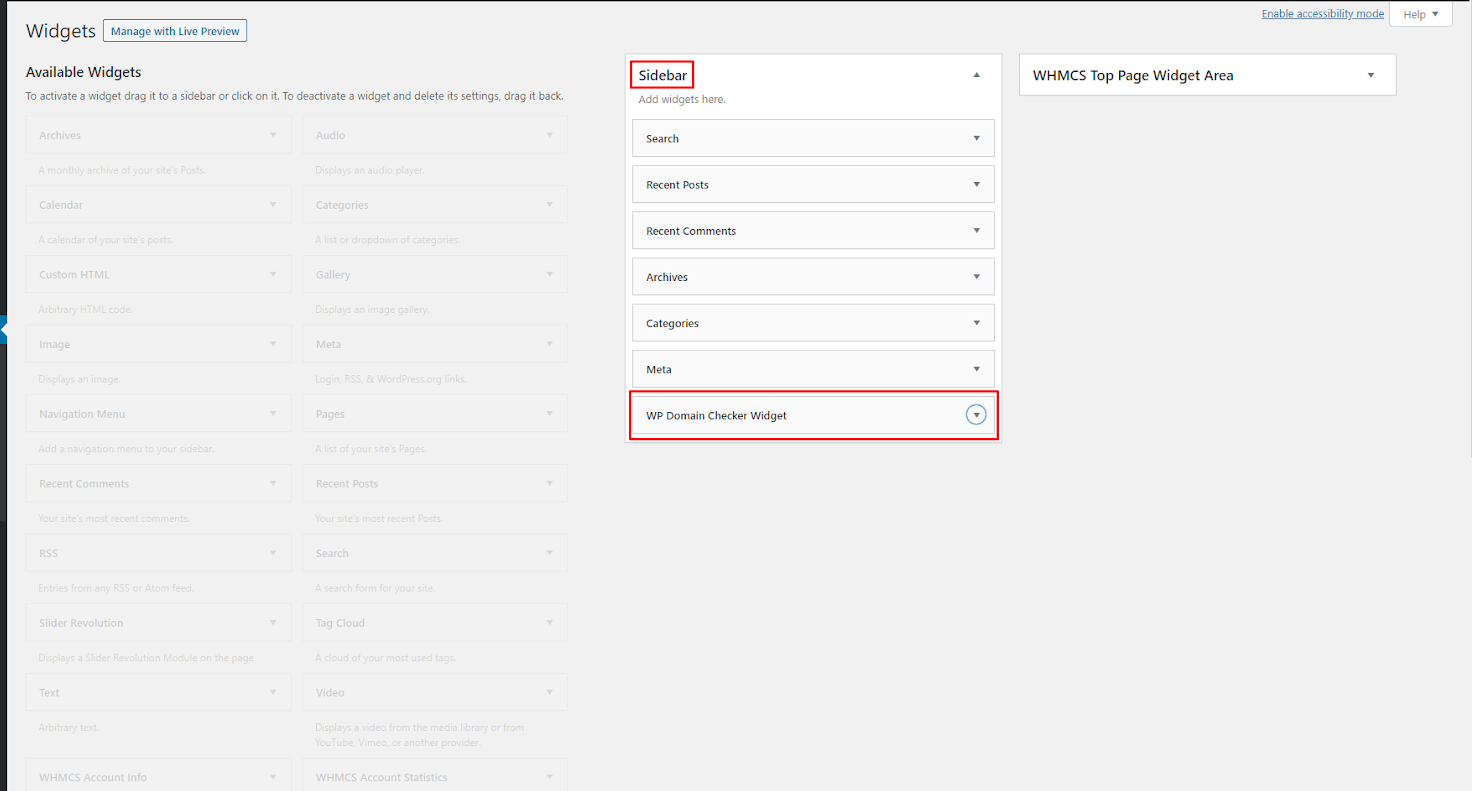Select available Text widget
Image resolution: width=1472 pixels, height=791 pixels.
point(158,692)
